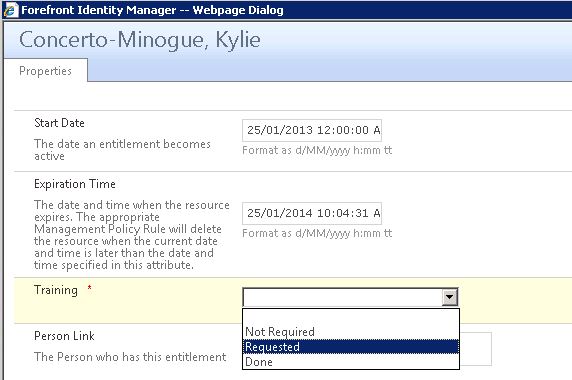
Task: Click 'The date an entitlement becomes active' description
Action: pyautogui.click(x=122, y=150)
